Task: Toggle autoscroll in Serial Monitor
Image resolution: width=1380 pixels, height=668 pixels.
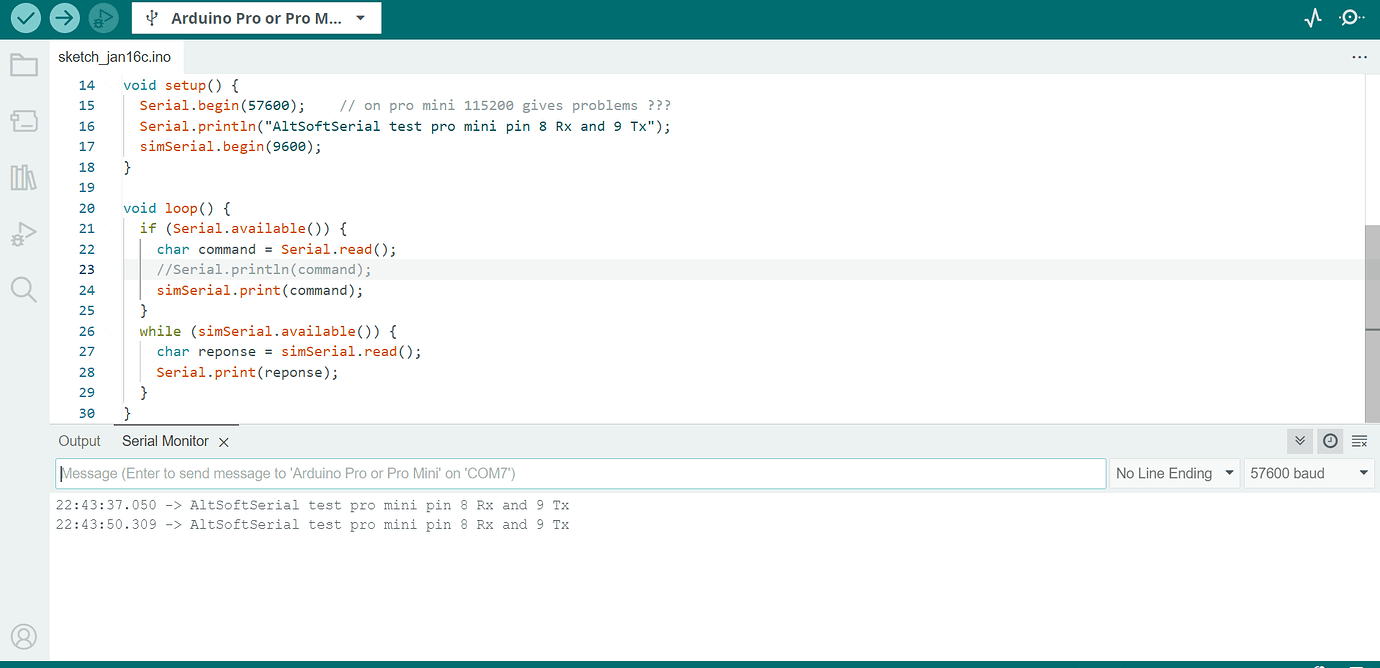Action: point(1299,440)
